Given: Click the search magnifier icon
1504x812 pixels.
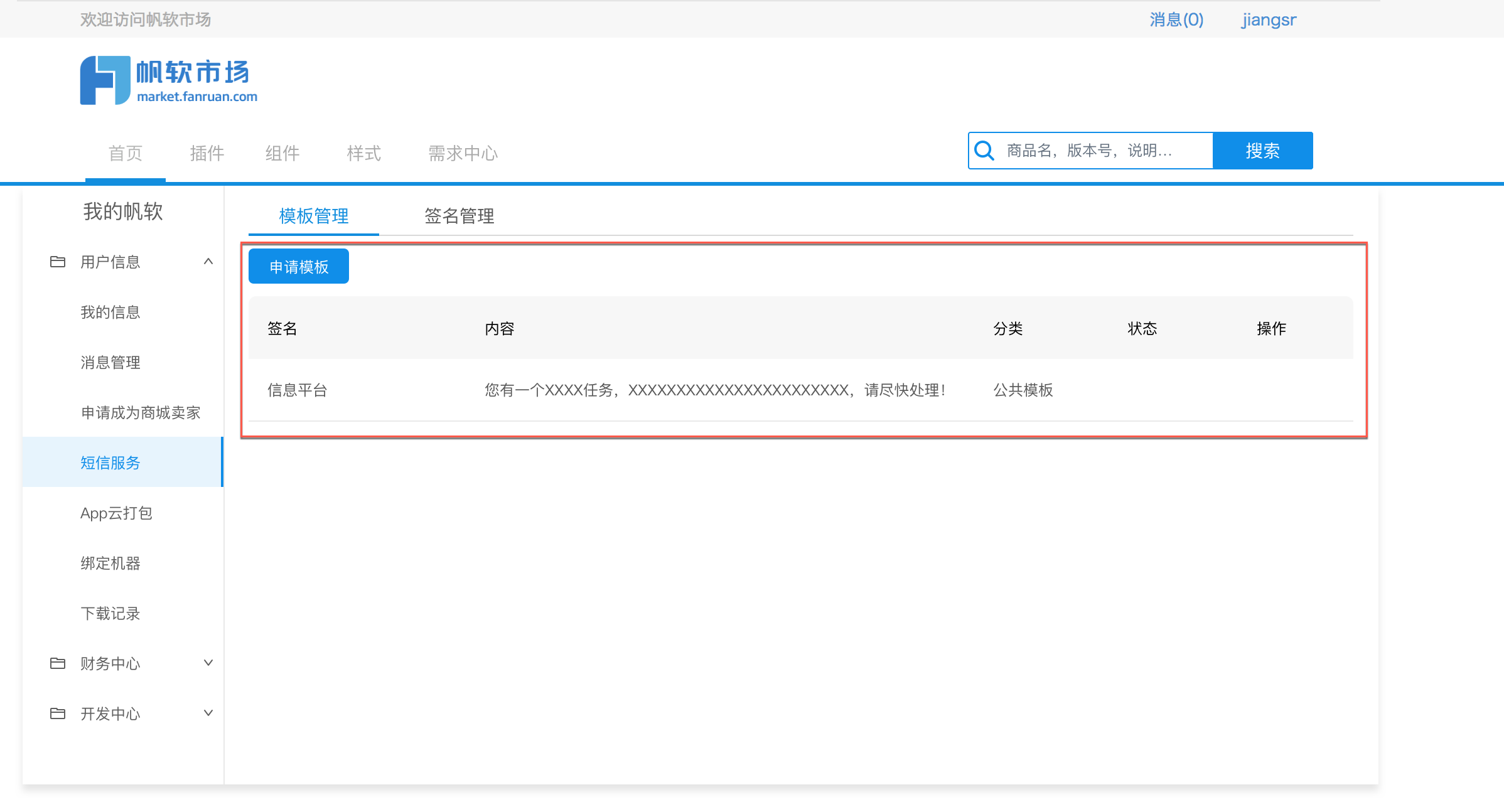Looking at the screenshot, I should pos(984,151).
